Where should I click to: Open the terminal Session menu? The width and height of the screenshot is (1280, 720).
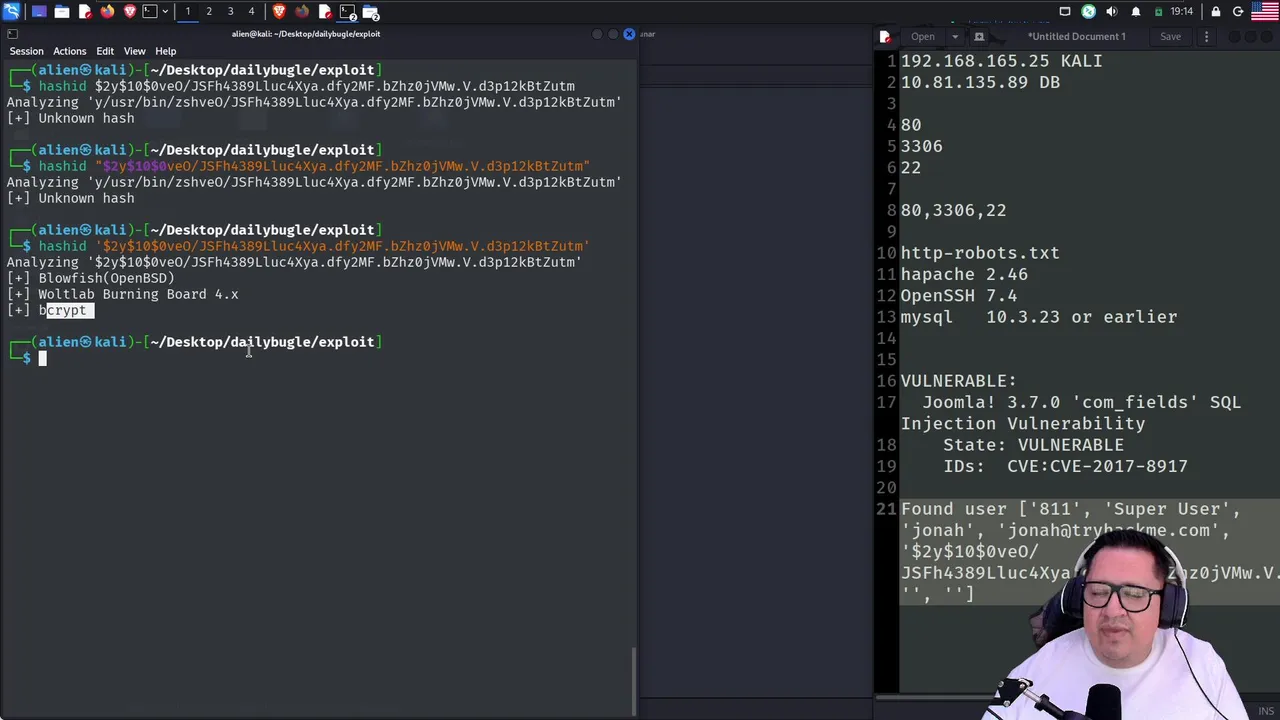[x=27, y=51]
